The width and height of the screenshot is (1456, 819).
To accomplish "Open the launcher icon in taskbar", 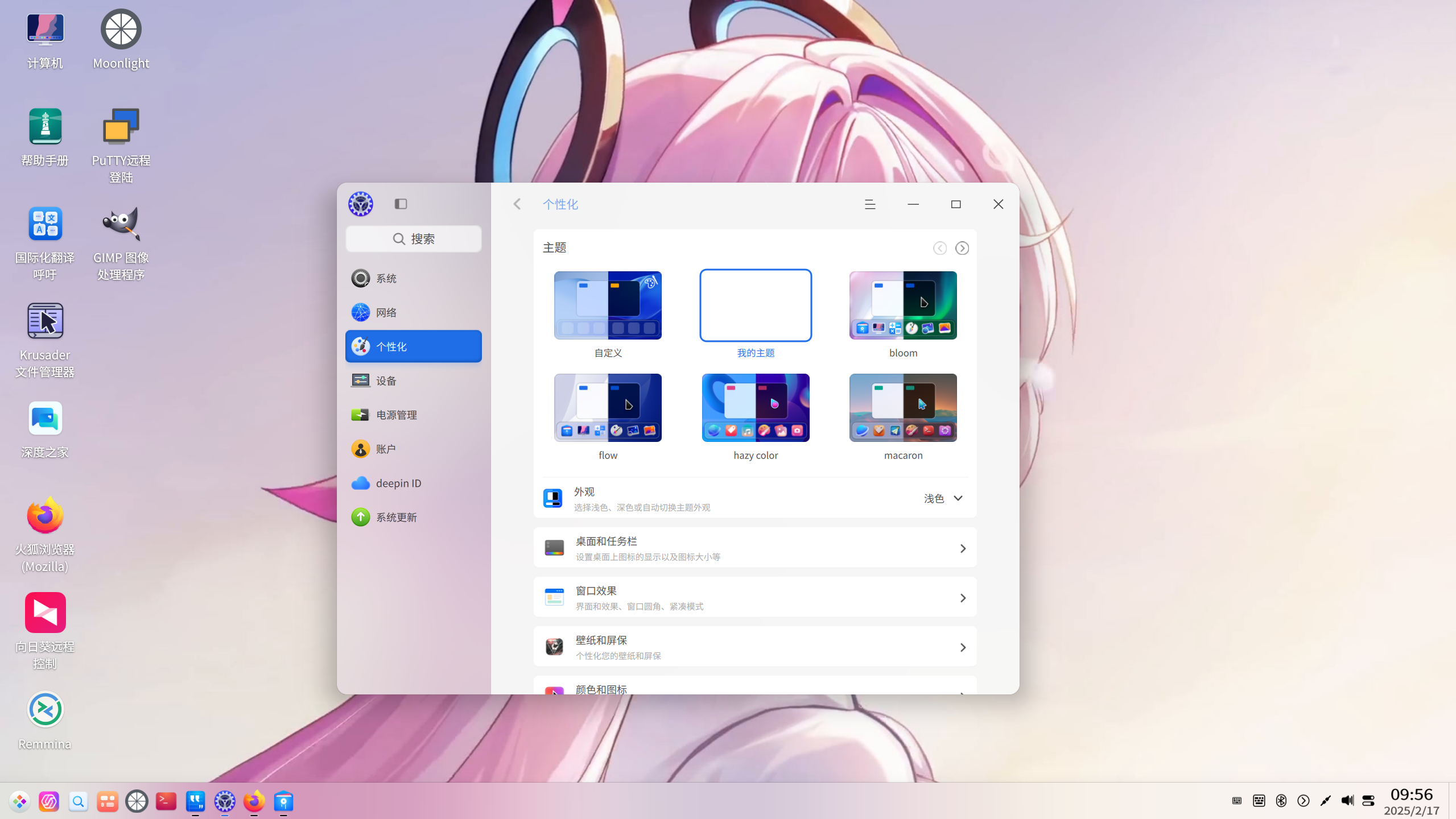I will (20, 801).
